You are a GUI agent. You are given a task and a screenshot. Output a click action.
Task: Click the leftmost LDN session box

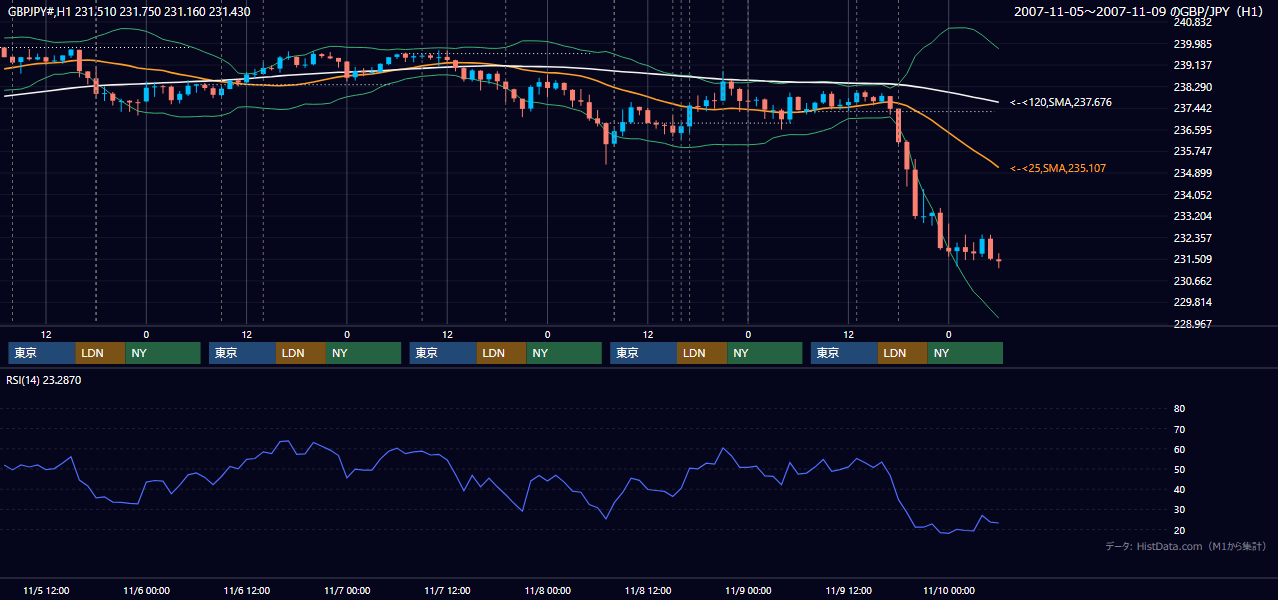coord(101,353)
